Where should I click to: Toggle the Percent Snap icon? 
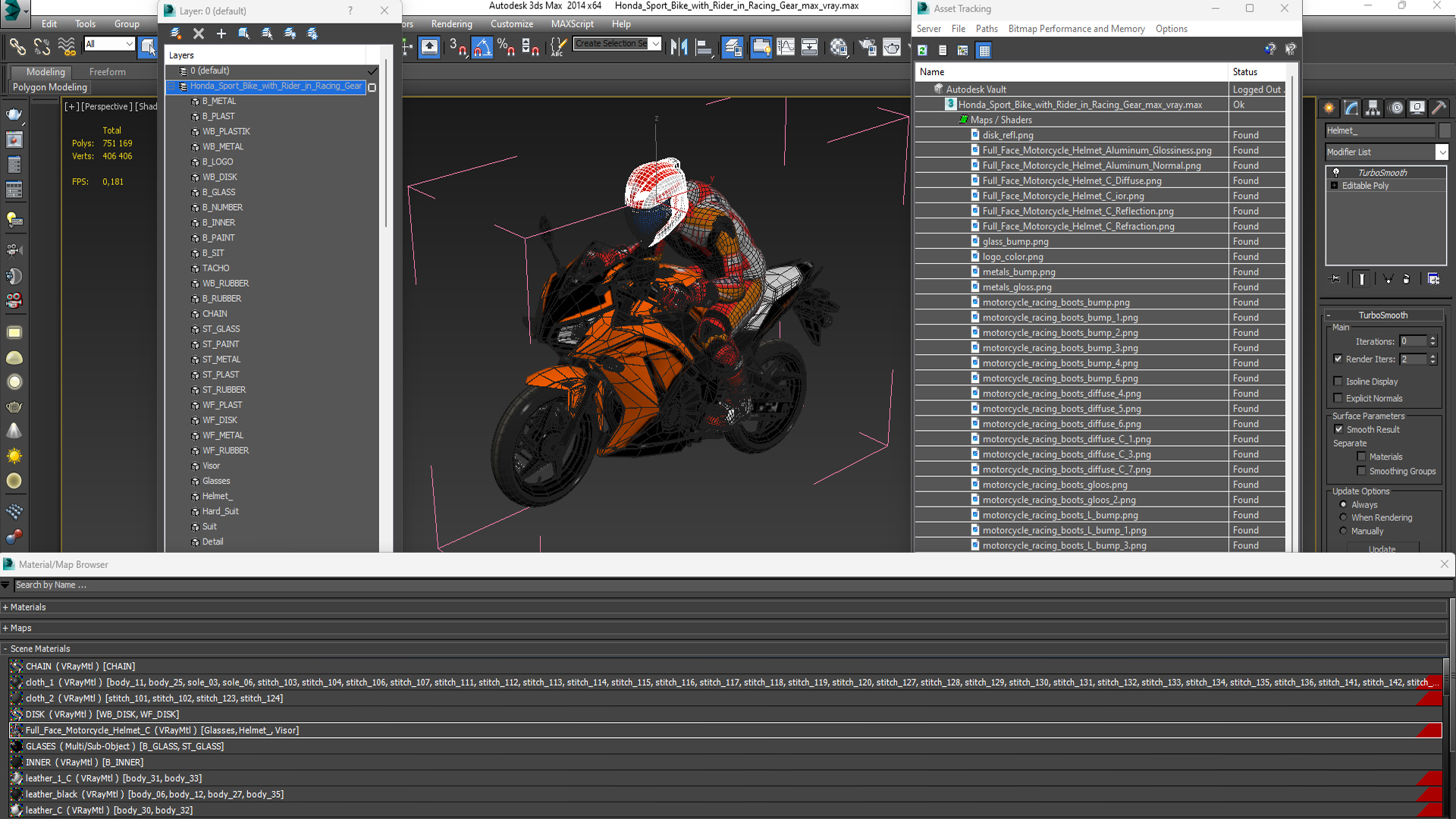click(x=507, y=48)
